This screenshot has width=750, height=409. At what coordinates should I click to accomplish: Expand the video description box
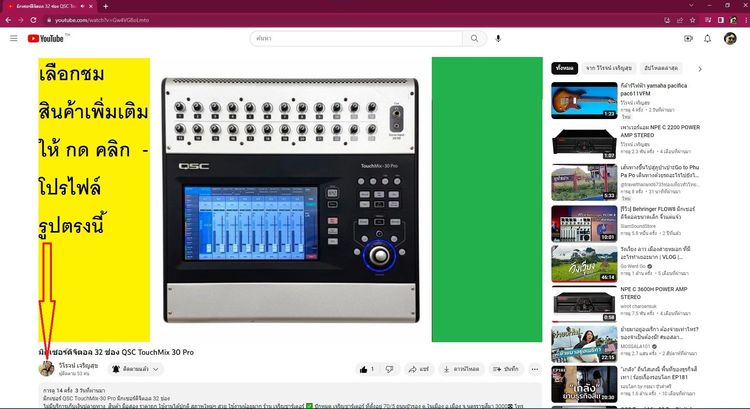[x=290, y=396]
